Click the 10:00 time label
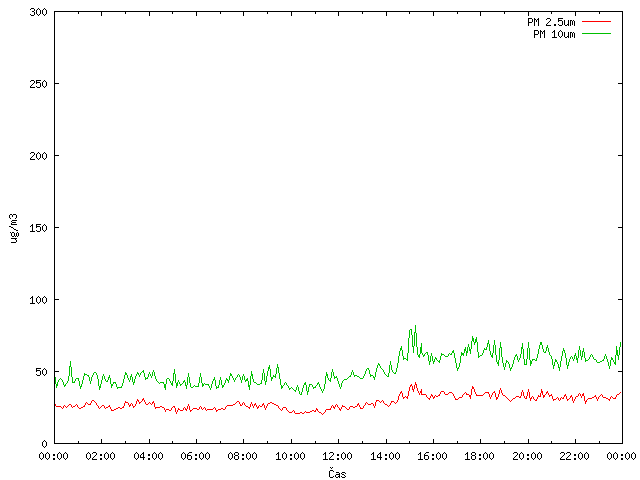The height and width of the screenshot is (480, 640). (290, 456)
